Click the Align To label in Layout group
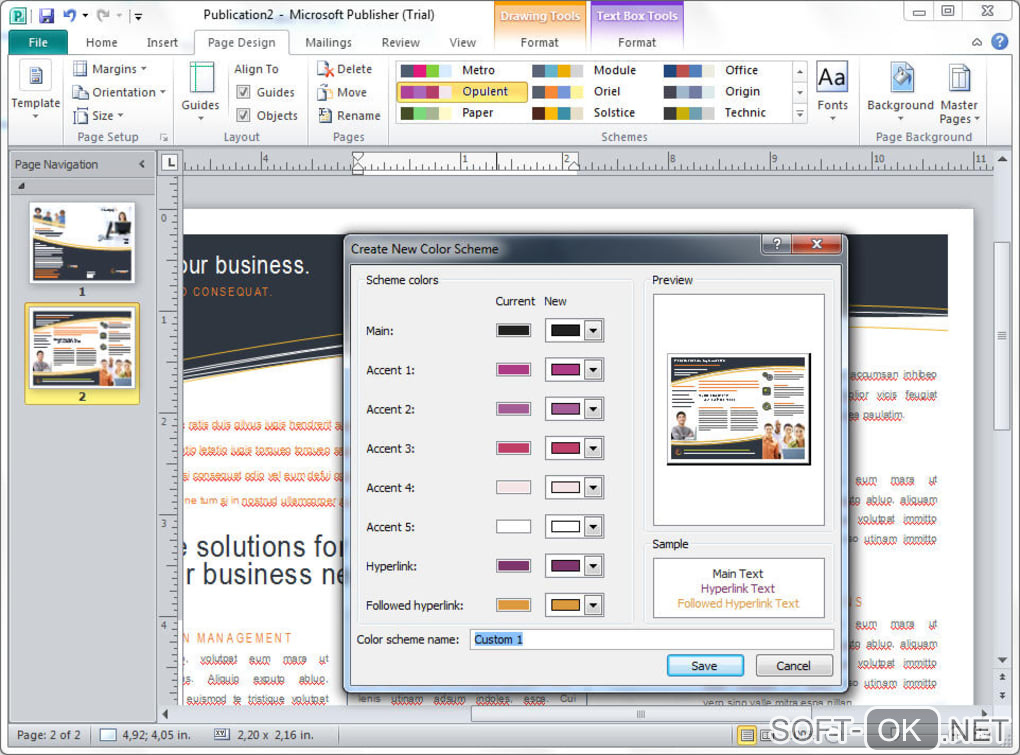This screenshot has width=1020, height=755. pos(256,69)
